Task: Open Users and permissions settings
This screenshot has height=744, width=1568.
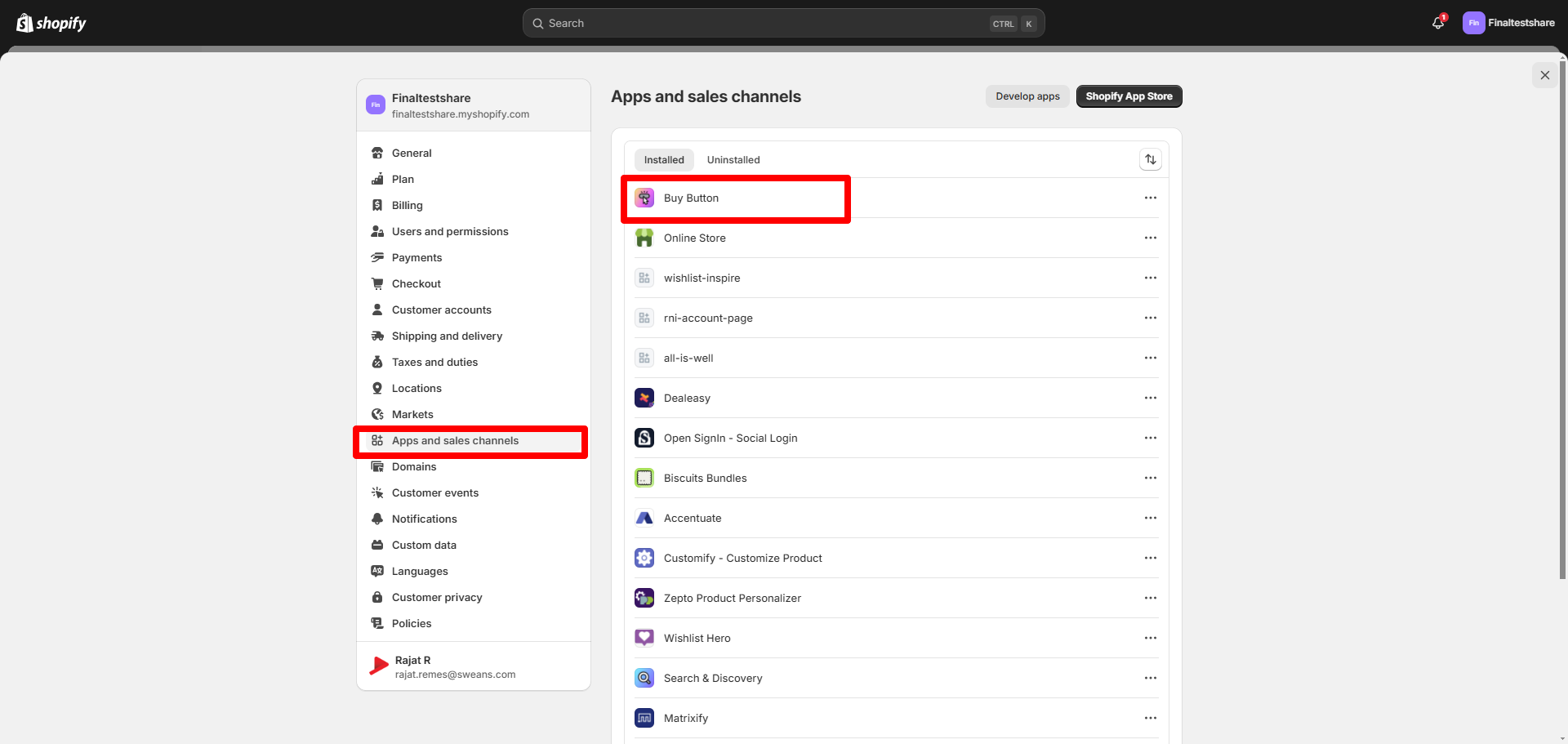Action: [474, 231]
